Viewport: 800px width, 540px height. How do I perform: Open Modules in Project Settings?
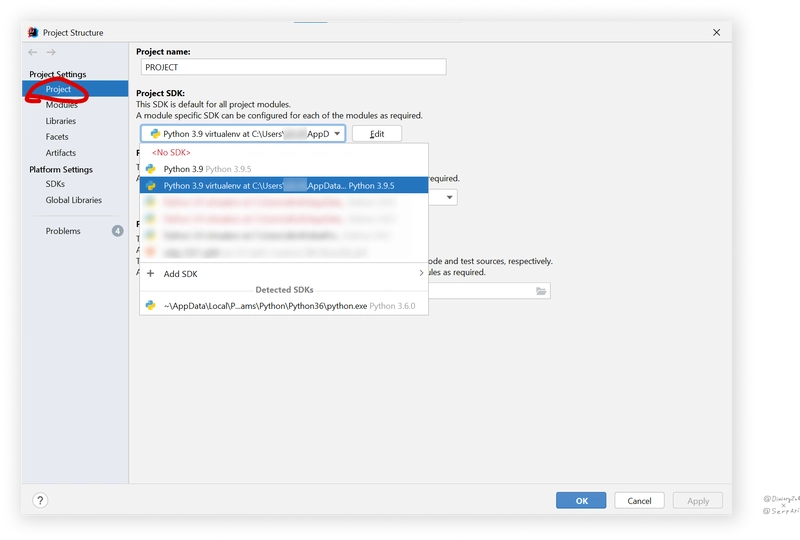coord(61,105)
